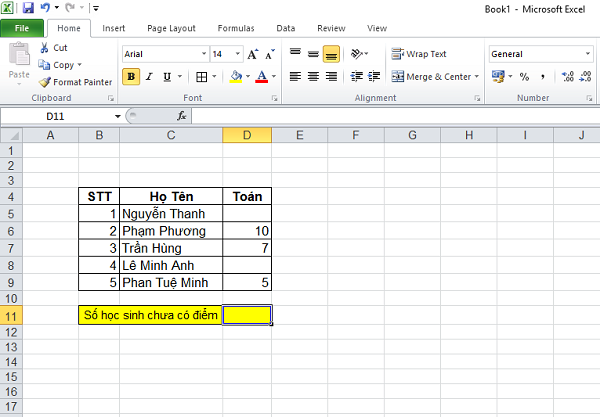Switch to the Formulas tab
This screenshot has width=600, height=417.
pyautogui.click(x=236, y=28)
